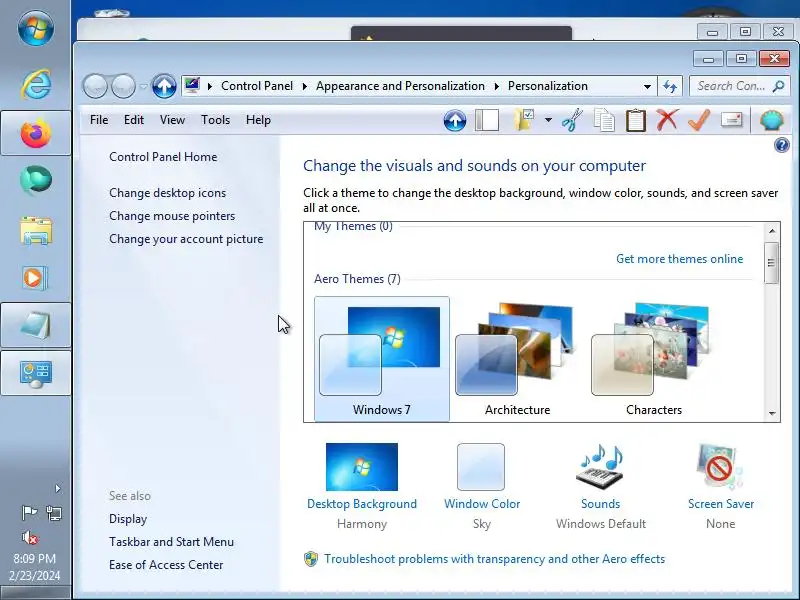Click the Cut scissors icon
800x600 pixels.
pos(572,120)
